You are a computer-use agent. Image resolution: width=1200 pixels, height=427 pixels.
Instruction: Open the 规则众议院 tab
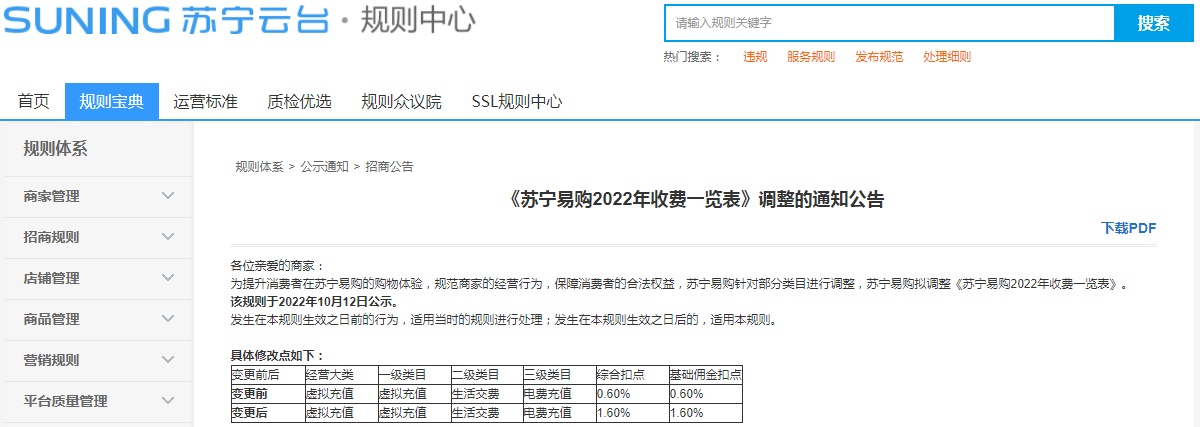401,101
